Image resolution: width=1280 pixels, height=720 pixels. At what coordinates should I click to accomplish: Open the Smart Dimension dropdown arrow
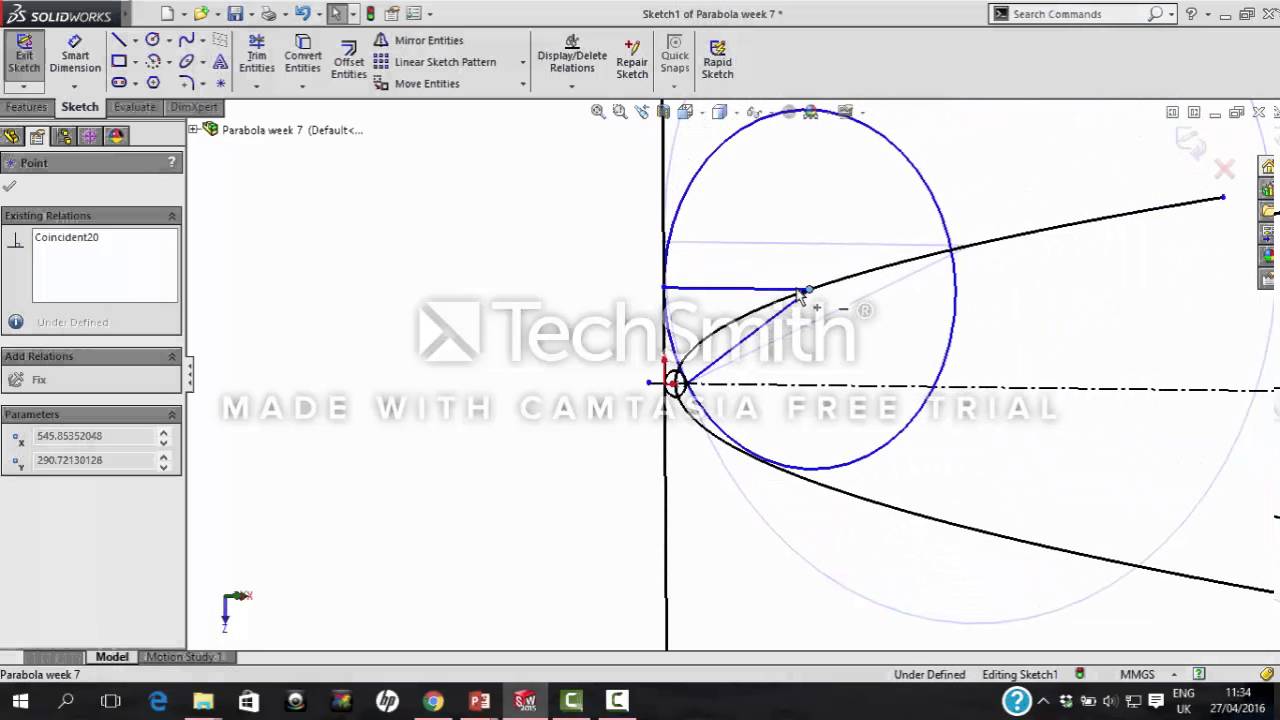click(x=75, y=86)
